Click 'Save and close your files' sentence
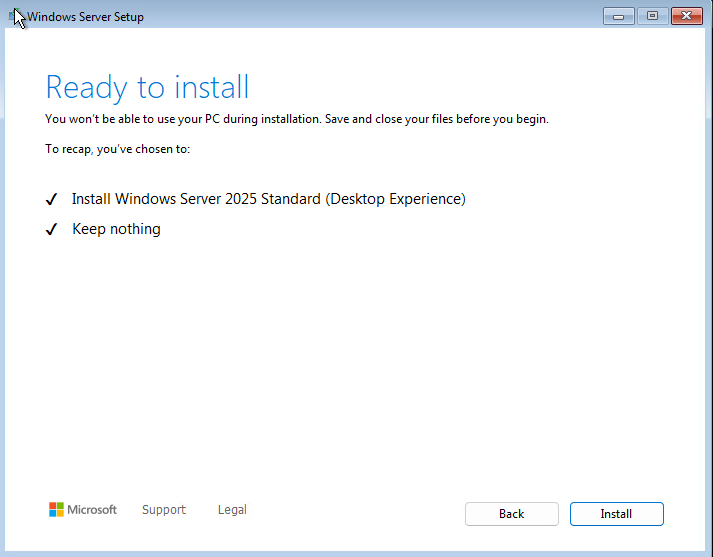 [437, 119]
